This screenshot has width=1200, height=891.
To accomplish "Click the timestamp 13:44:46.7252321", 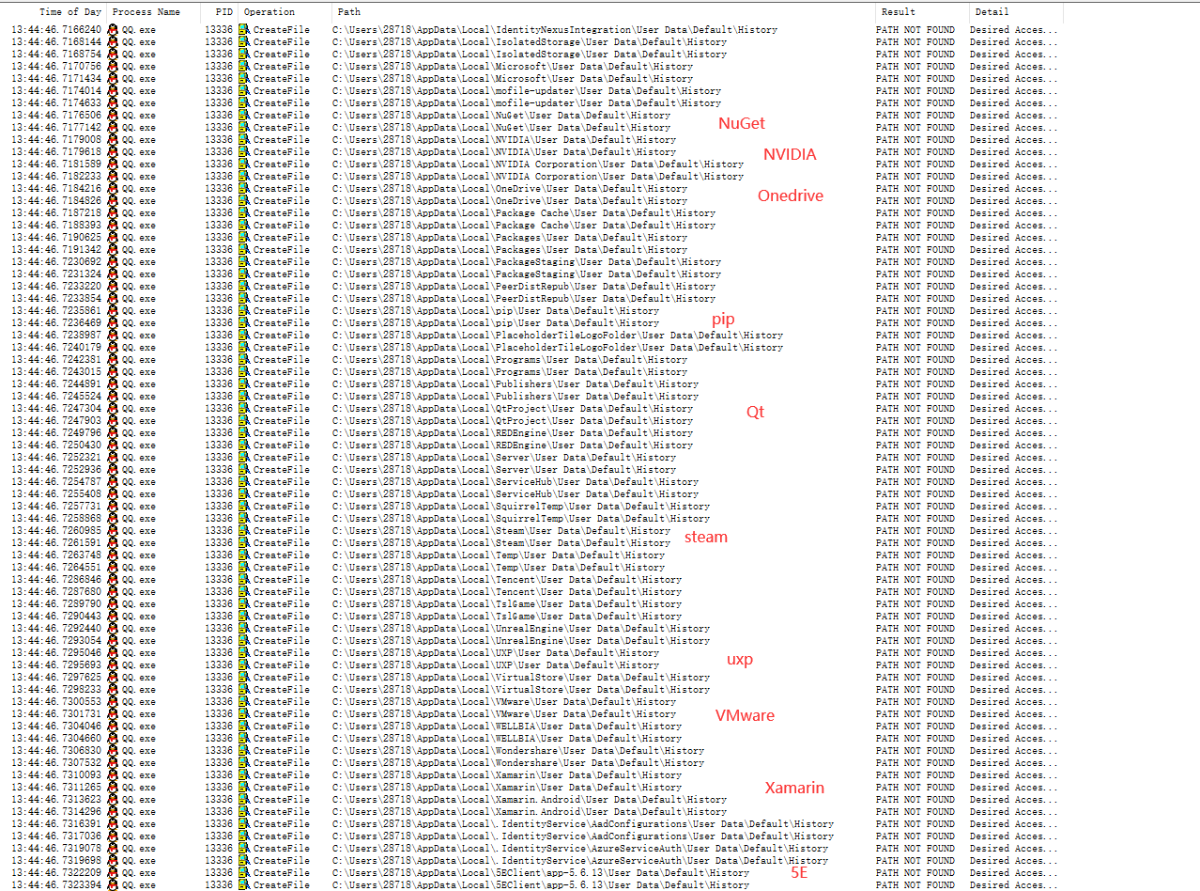I will coord(56,457).
